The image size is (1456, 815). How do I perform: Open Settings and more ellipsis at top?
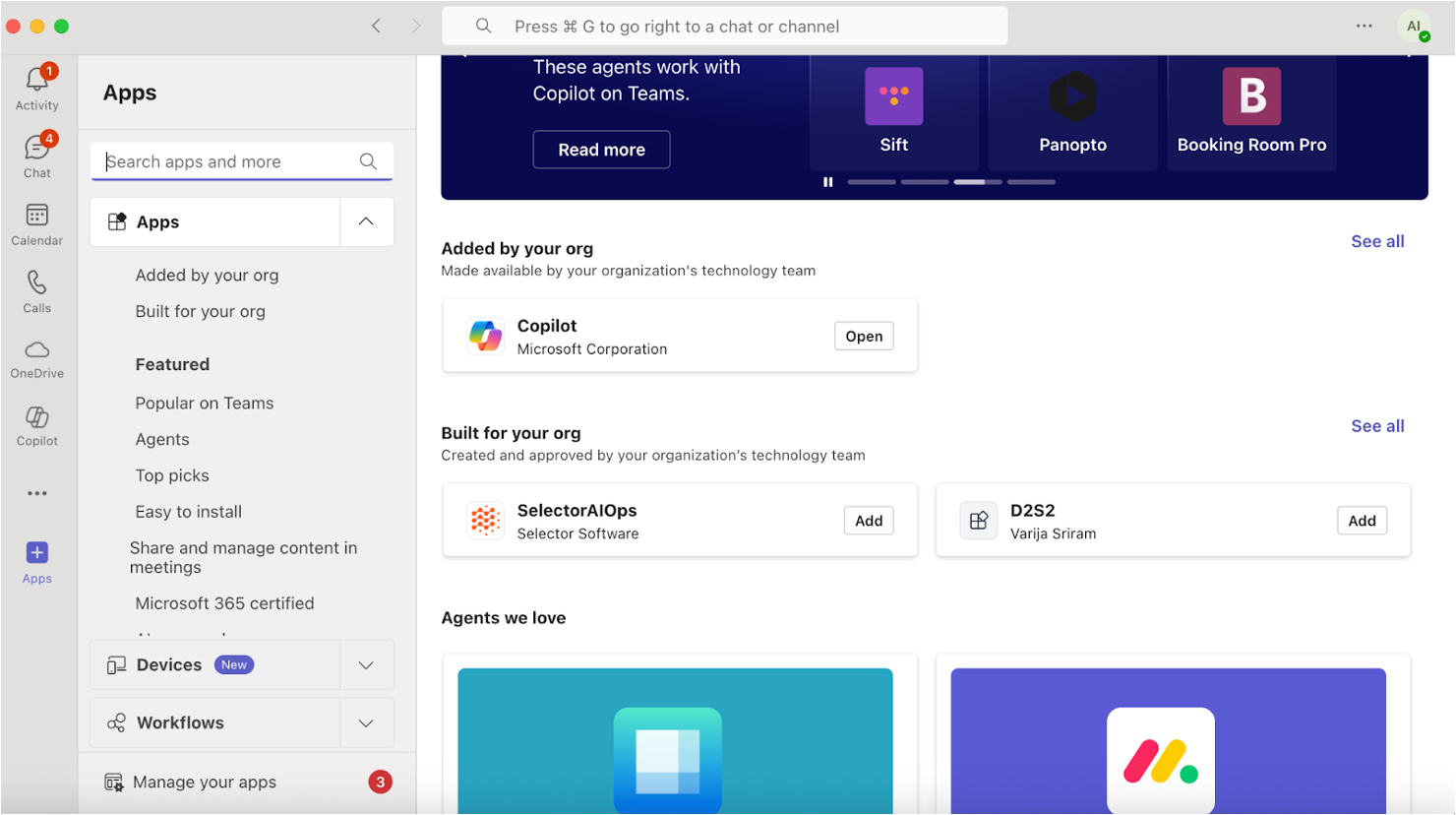point(1364,27)
